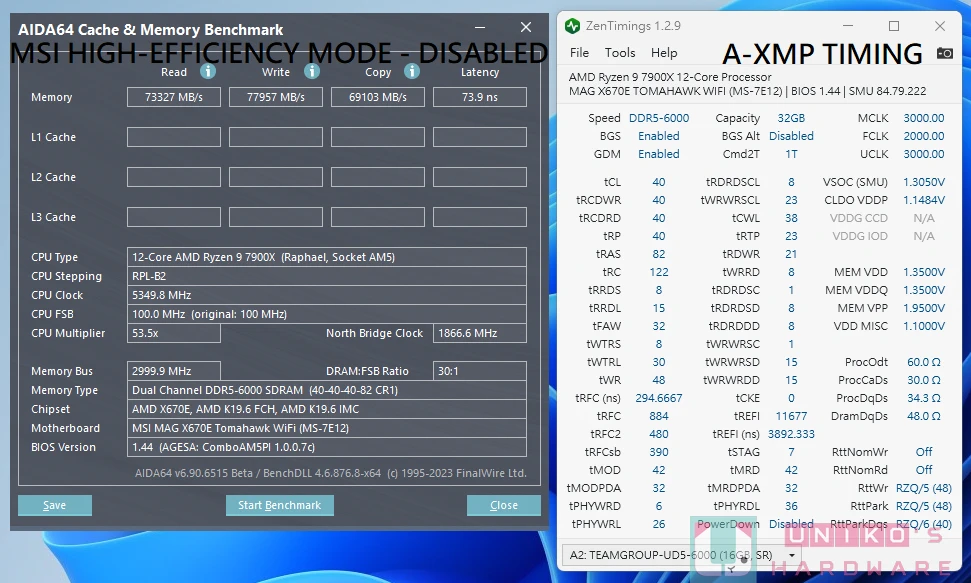The height and width of the screenshot is (583, 971).
Task: Click the UCLK value 3000.00
Action: point(924,154)
